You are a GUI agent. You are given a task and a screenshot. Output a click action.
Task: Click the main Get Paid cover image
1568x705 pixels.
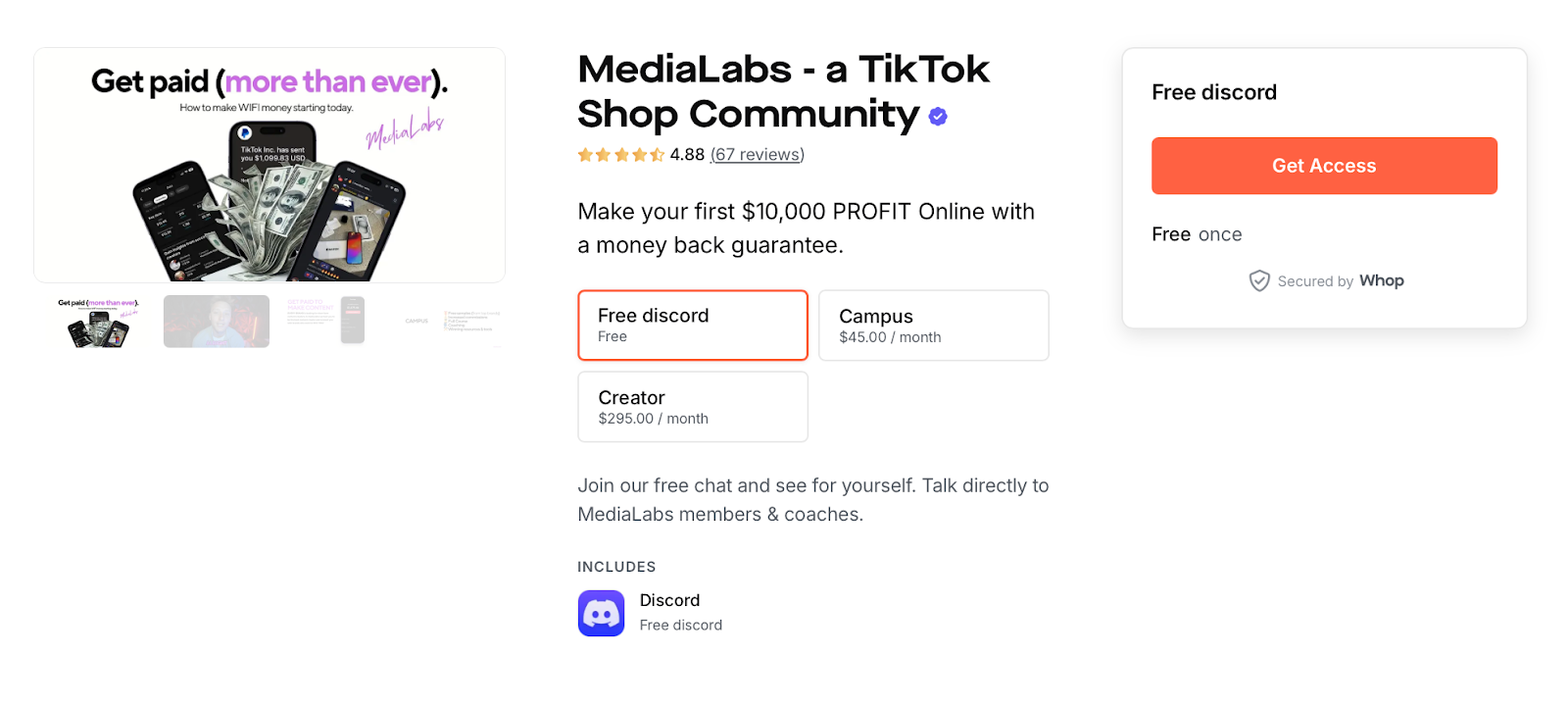point(269,165)
